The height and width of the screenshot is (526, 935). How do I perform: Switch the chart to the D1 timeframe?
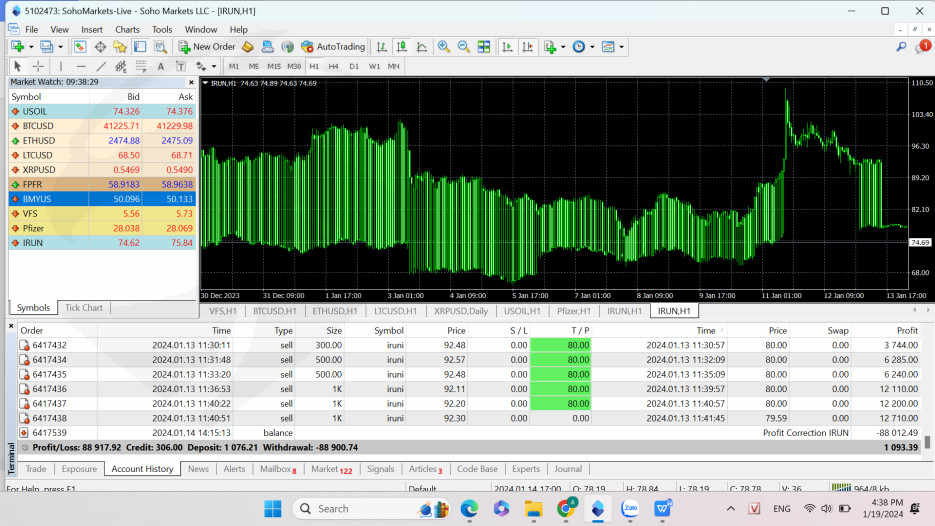(353, 66)
